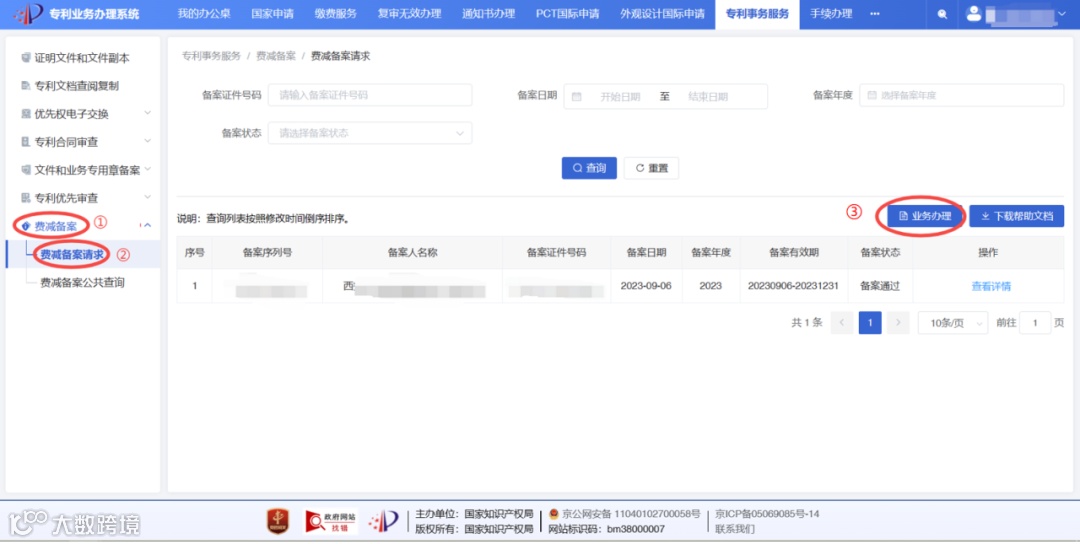Go to previous page arrow
The width and height of the screenshot is (1080, 544).
point(842,323)
